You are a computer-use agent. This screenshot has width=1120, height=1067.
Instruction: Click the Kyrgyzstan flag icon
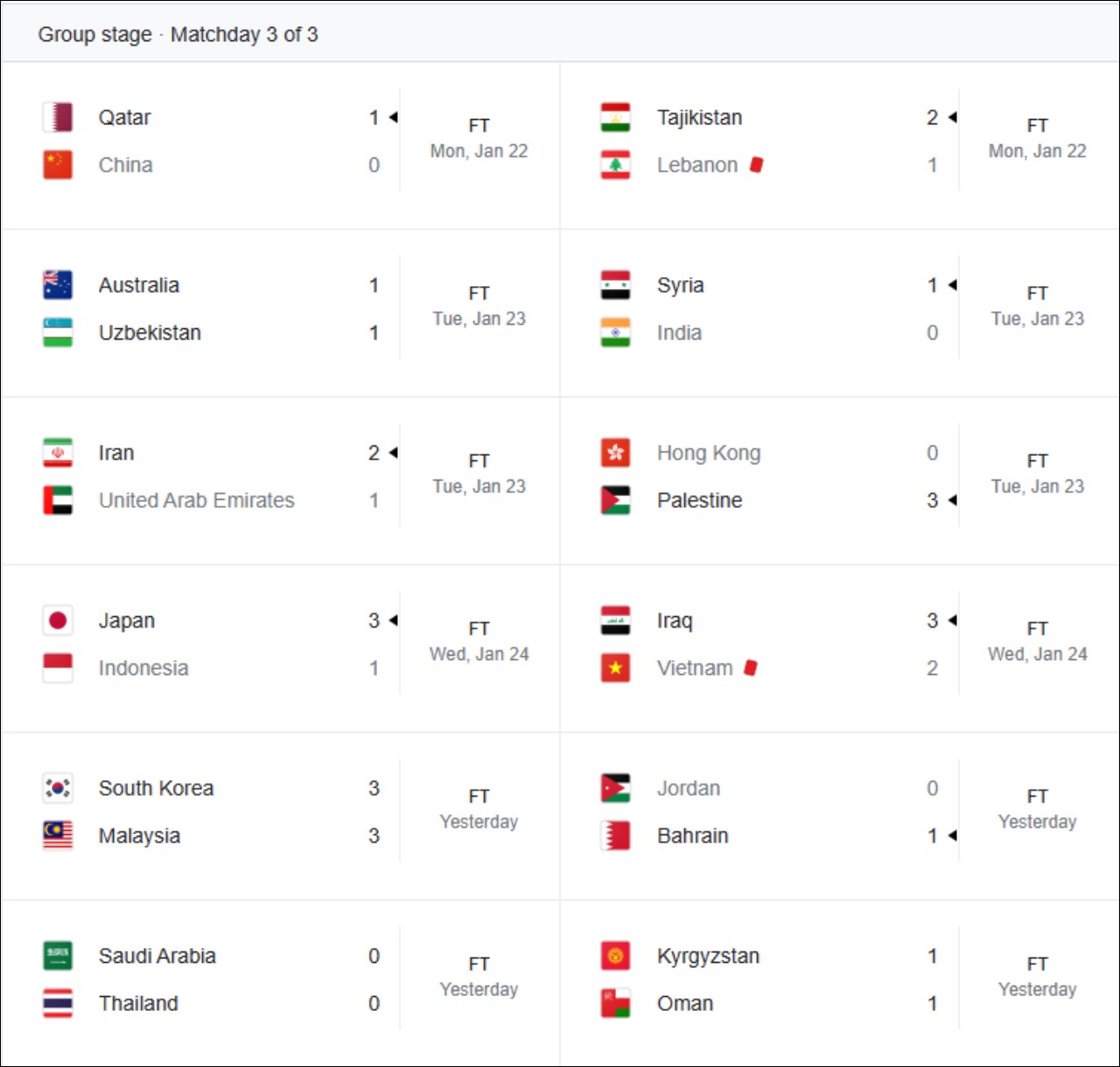coord(615,956)
